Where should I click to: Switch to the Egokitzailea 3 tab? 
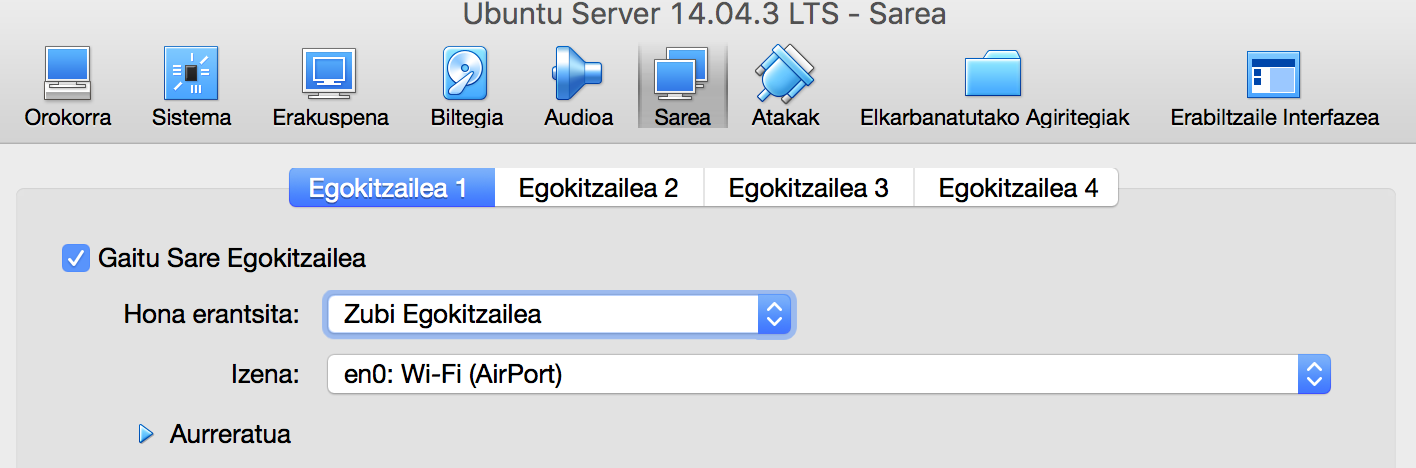coord(808,188)
